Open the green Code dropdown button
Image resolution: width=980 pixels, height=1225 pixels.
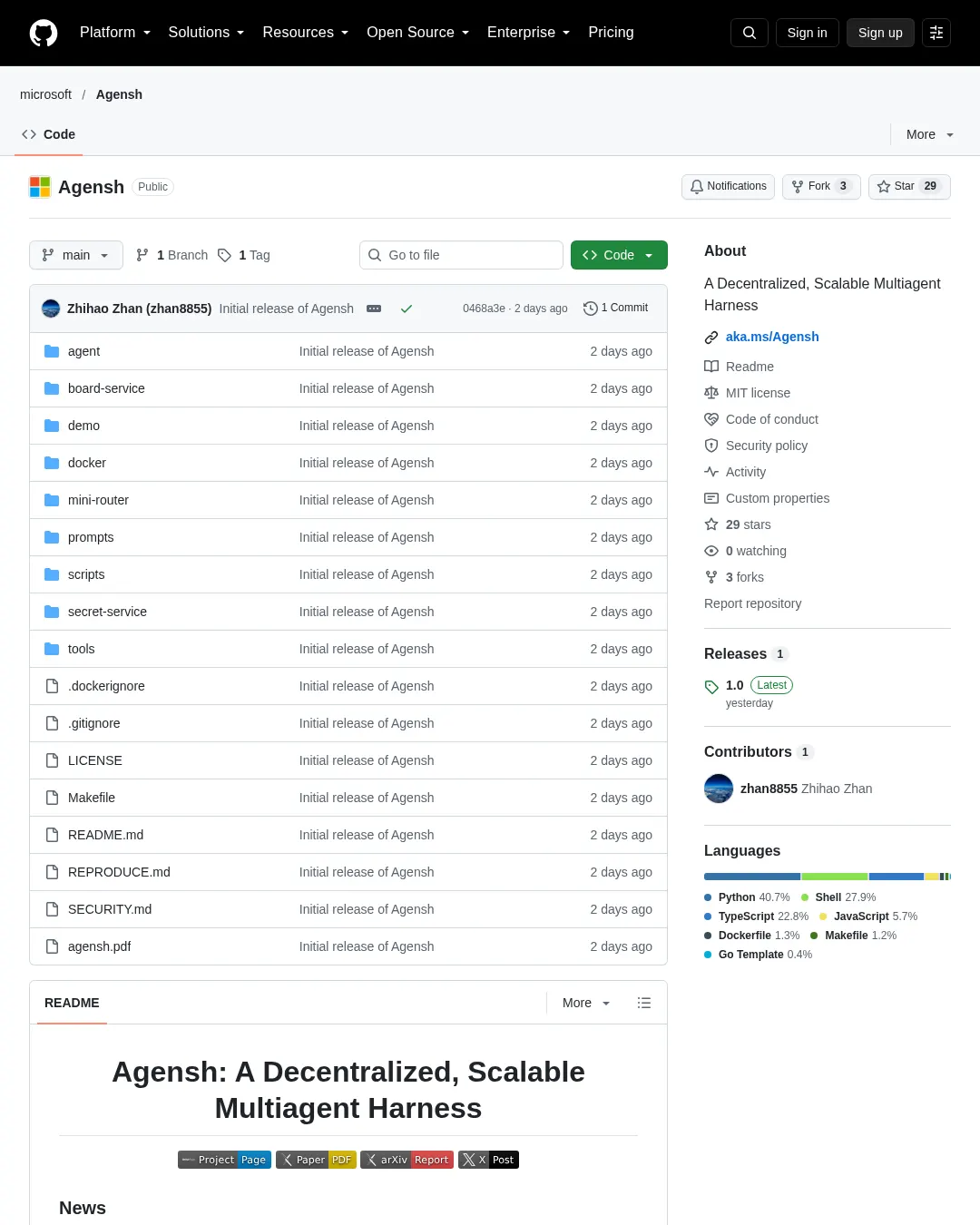(x=619, y=255)
